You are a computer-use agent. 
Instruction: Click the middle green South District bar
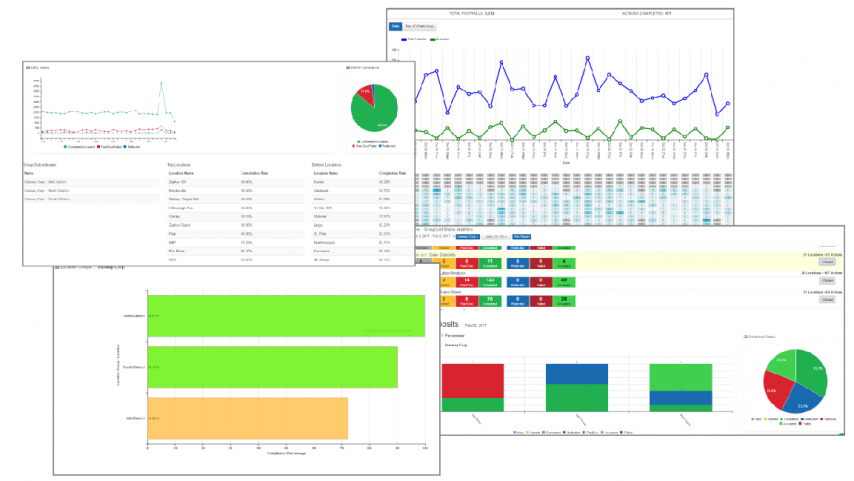(x=272, y=367)
